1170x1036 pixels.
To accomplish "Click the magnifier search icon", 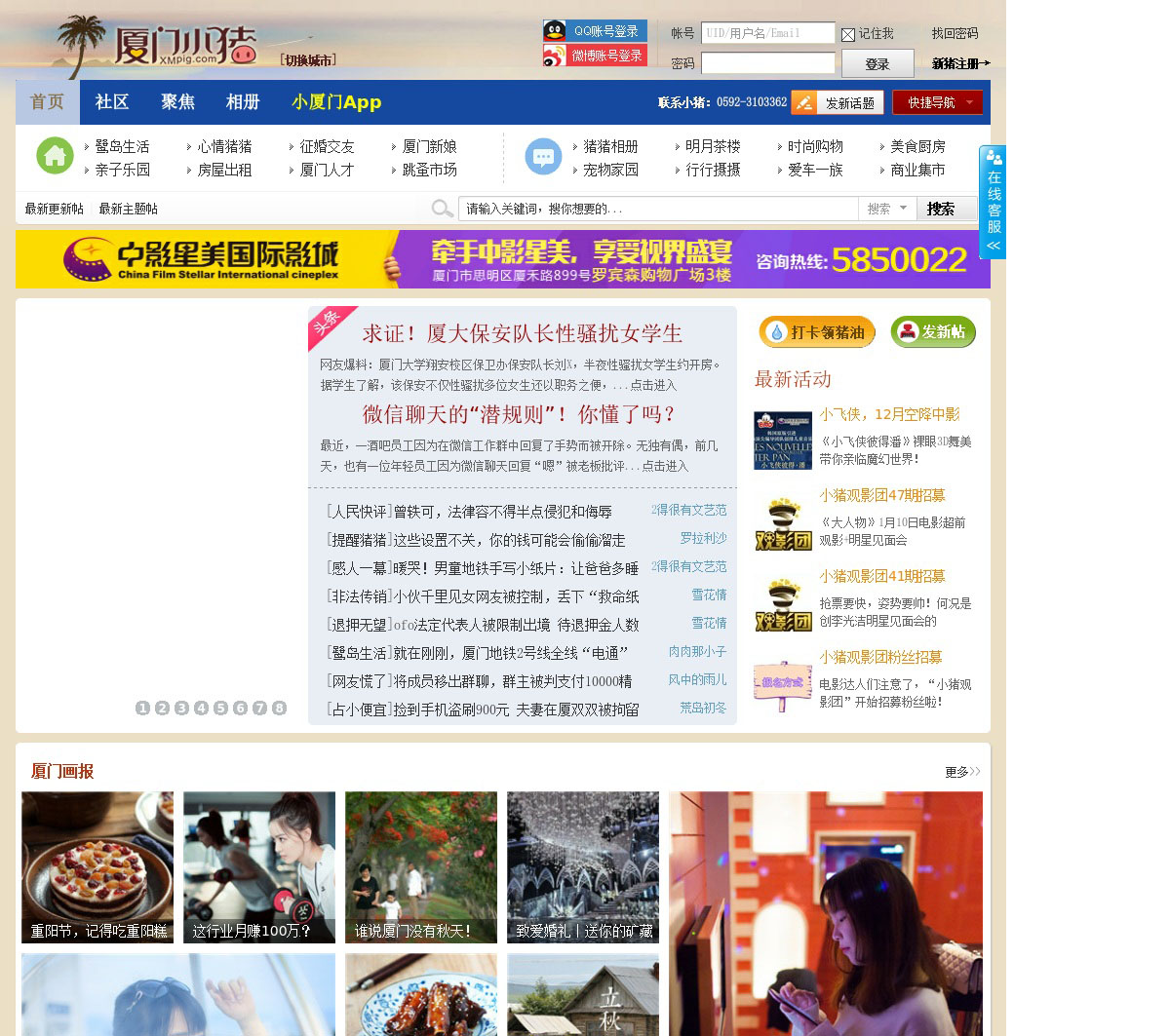I will pyautogui.click(x=442, y=209).
